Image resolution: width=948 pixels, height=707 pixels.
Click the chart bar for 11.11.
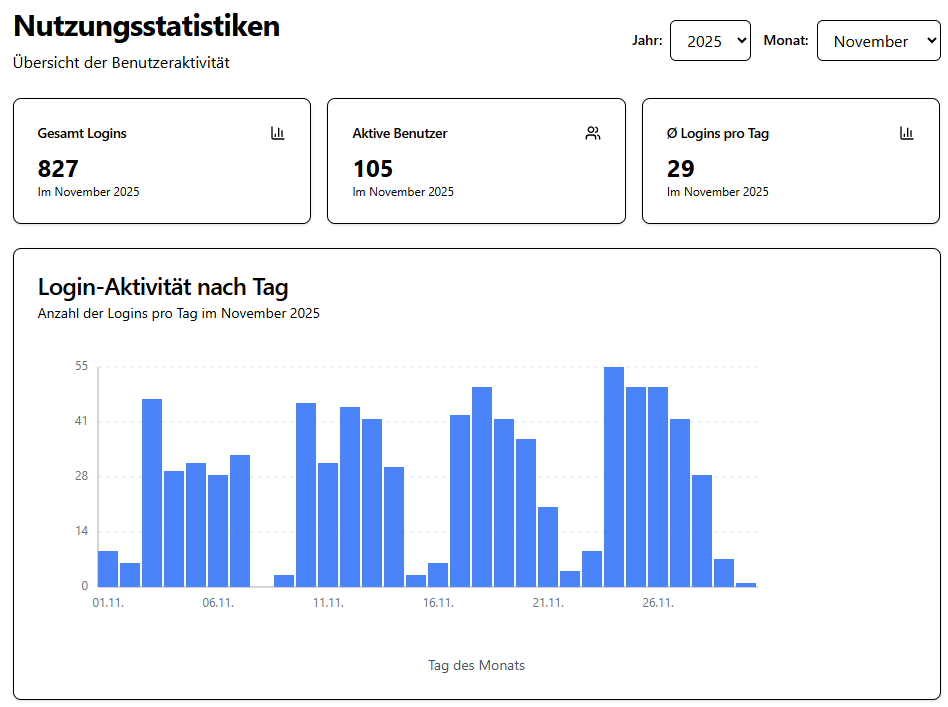click(328, 525)
